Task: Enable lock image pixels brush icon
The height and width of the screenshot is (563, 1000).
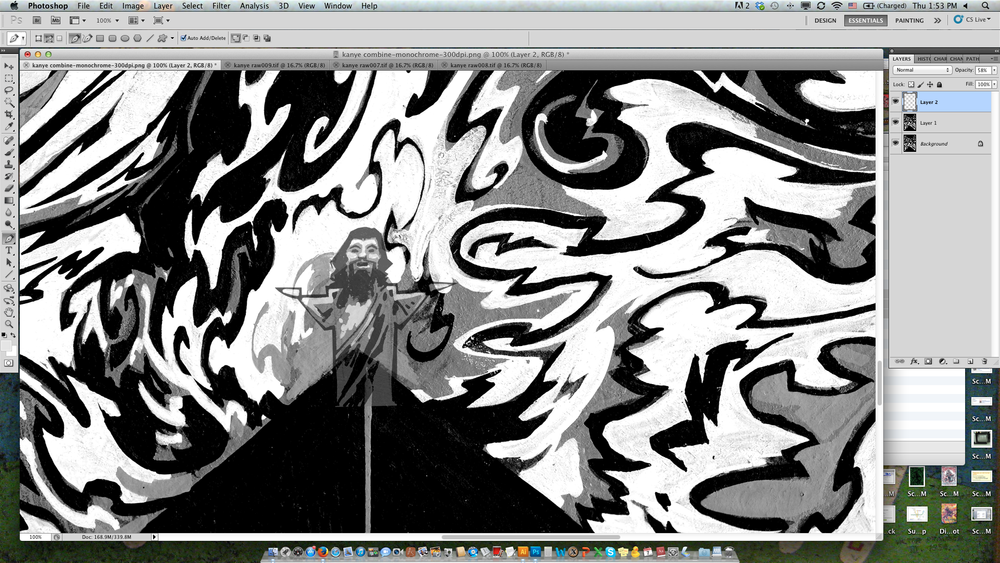Action: (x=920, y=84)
